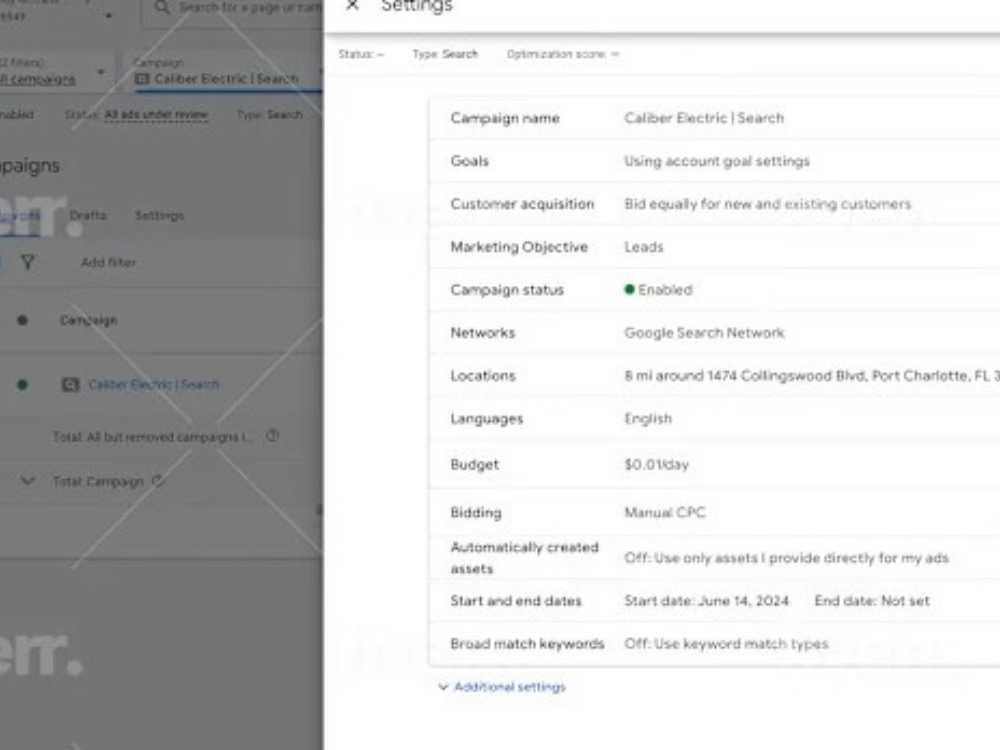Click the Languages English row
Image resolution: width=1000 pixels, height=750 pixels.
[714, 419]
